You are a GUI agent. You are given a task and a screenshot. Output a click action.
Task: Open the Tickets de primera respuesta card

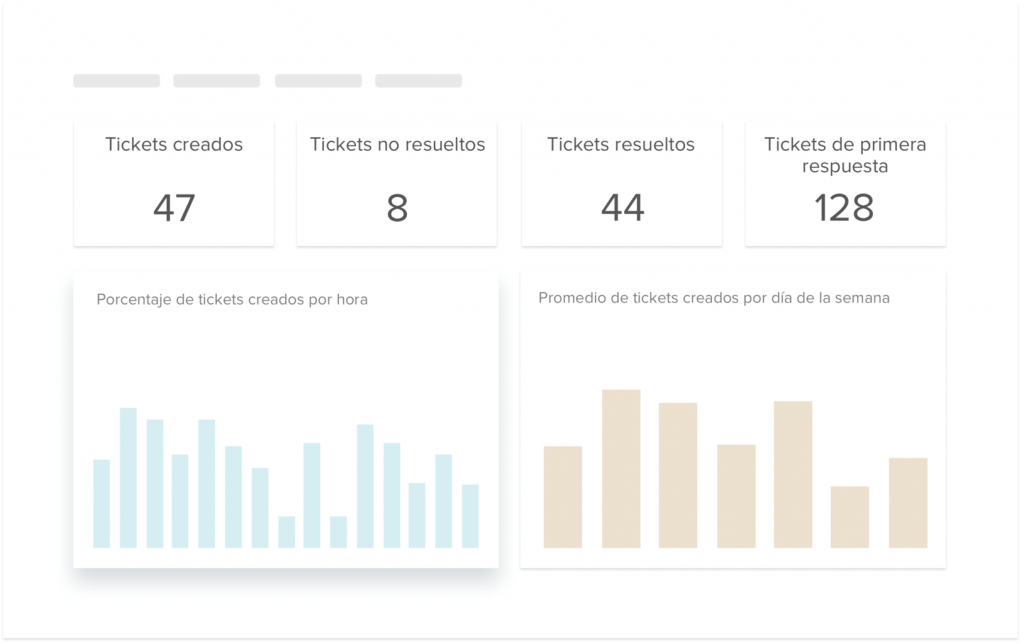845,182
